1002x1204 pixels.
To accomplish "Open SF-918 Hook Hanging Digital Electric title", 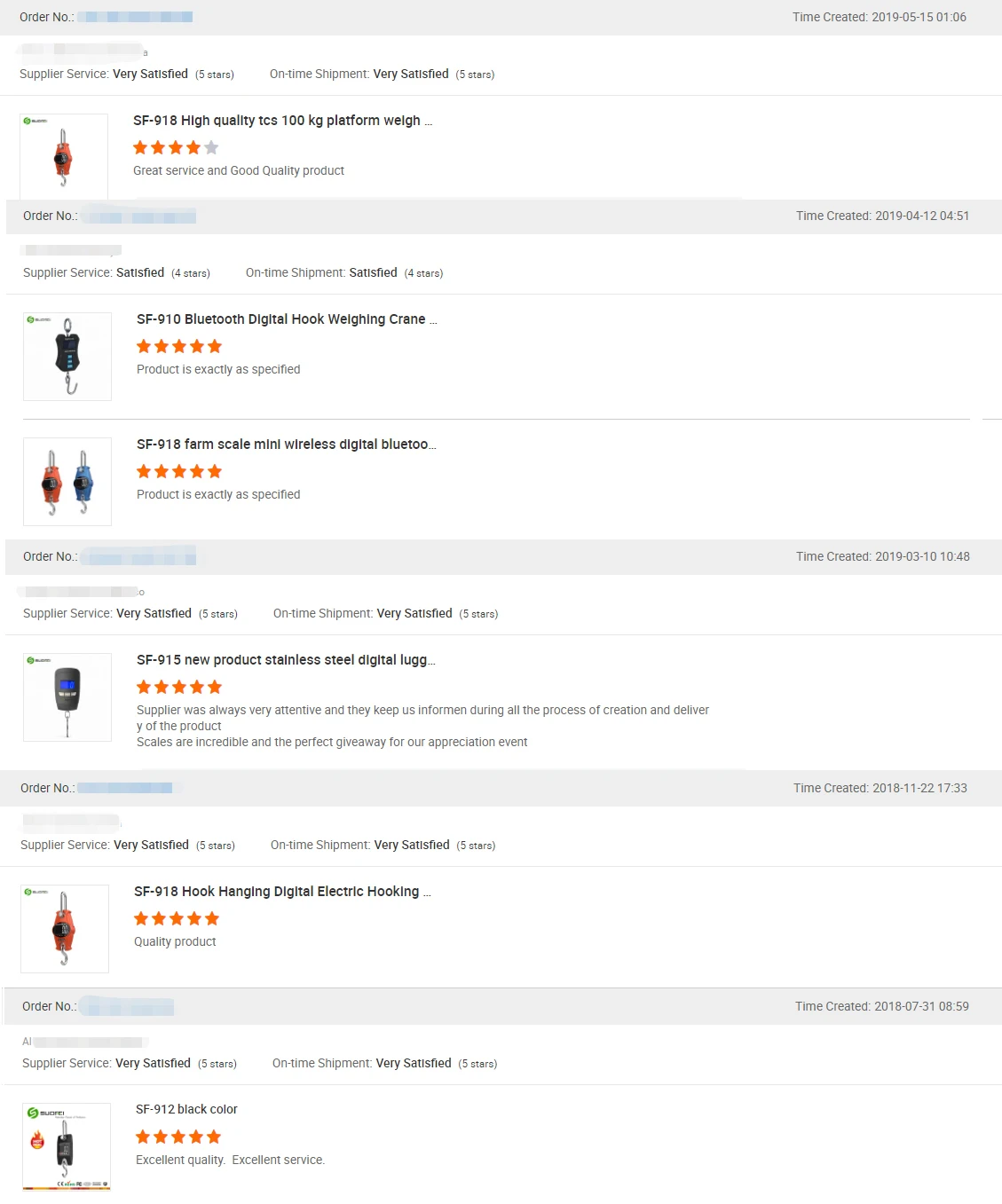I will tap(282, 892).
